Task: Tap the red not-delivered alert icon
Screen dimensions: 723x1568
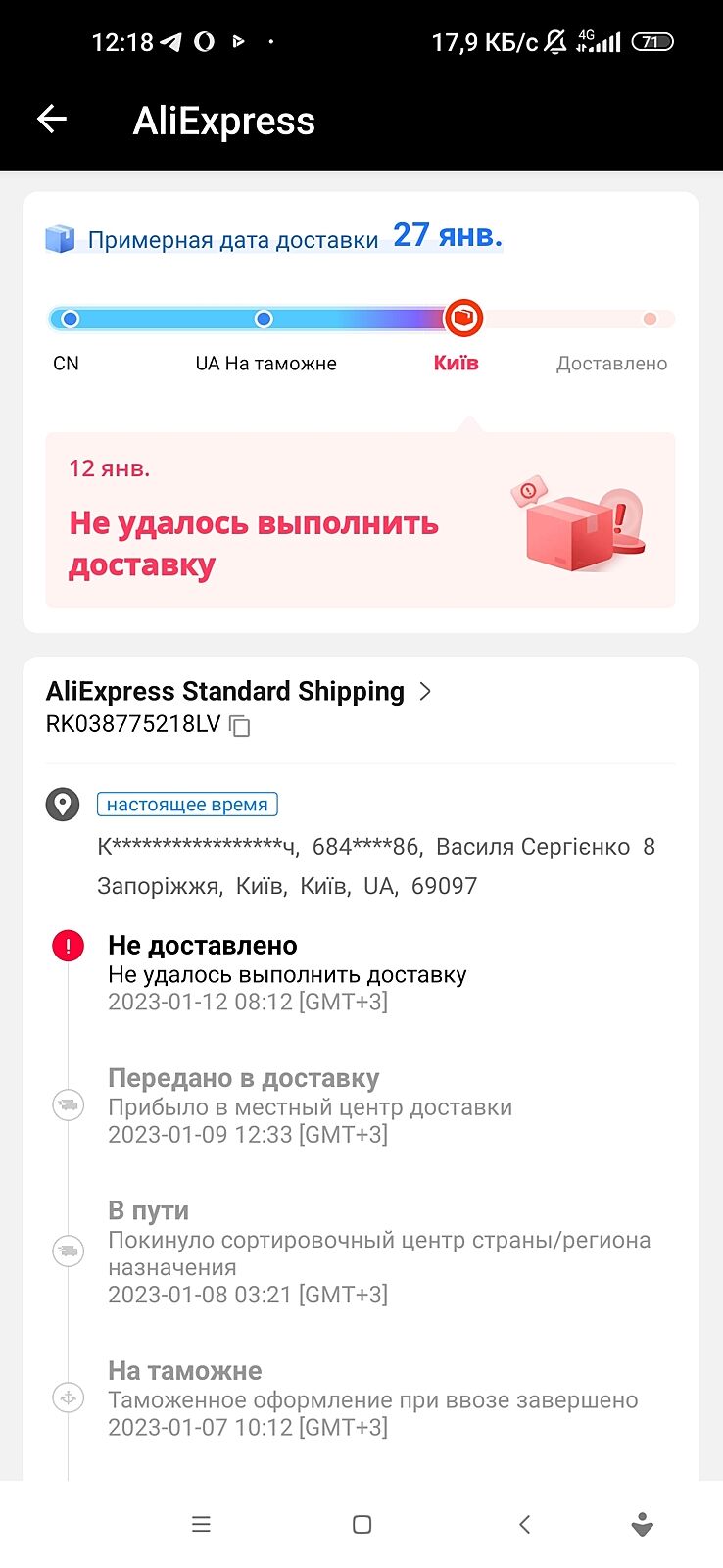Action: 68,946
